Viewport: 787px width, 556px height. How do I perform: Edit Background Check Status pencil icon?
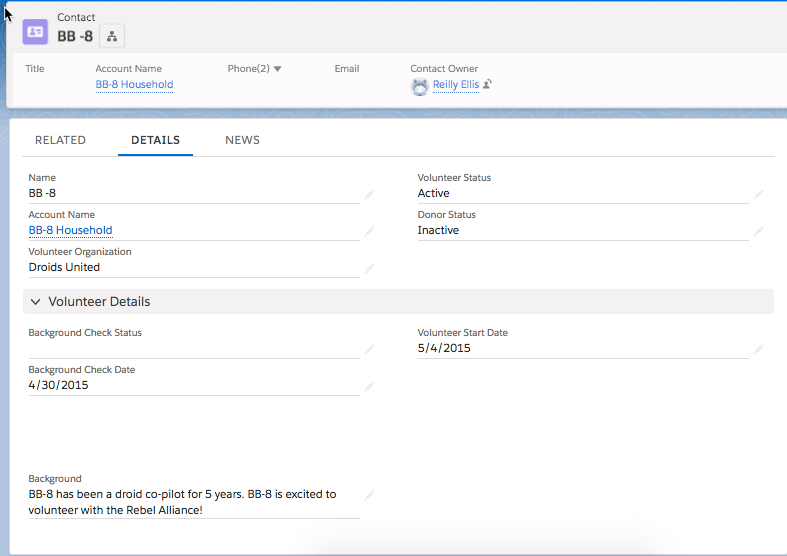369,349
